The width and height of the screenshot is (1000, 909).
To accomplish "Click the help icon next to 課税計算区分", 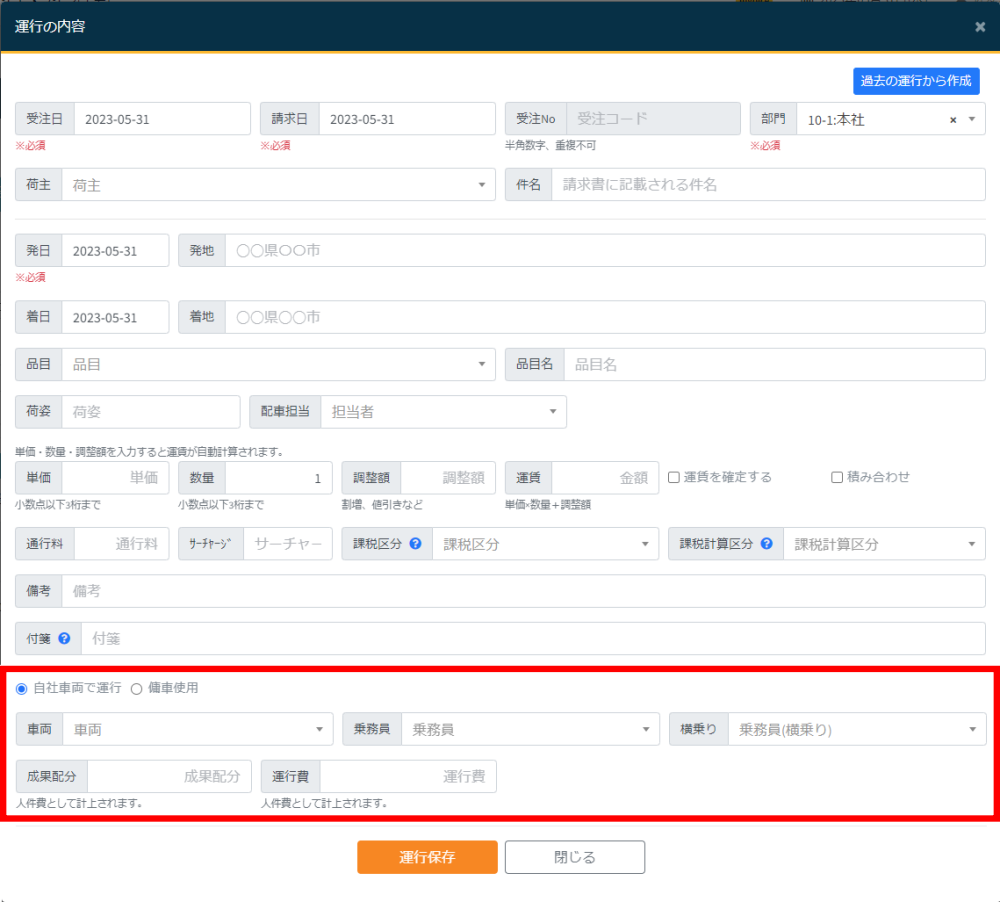I will (x=767, y=544).
